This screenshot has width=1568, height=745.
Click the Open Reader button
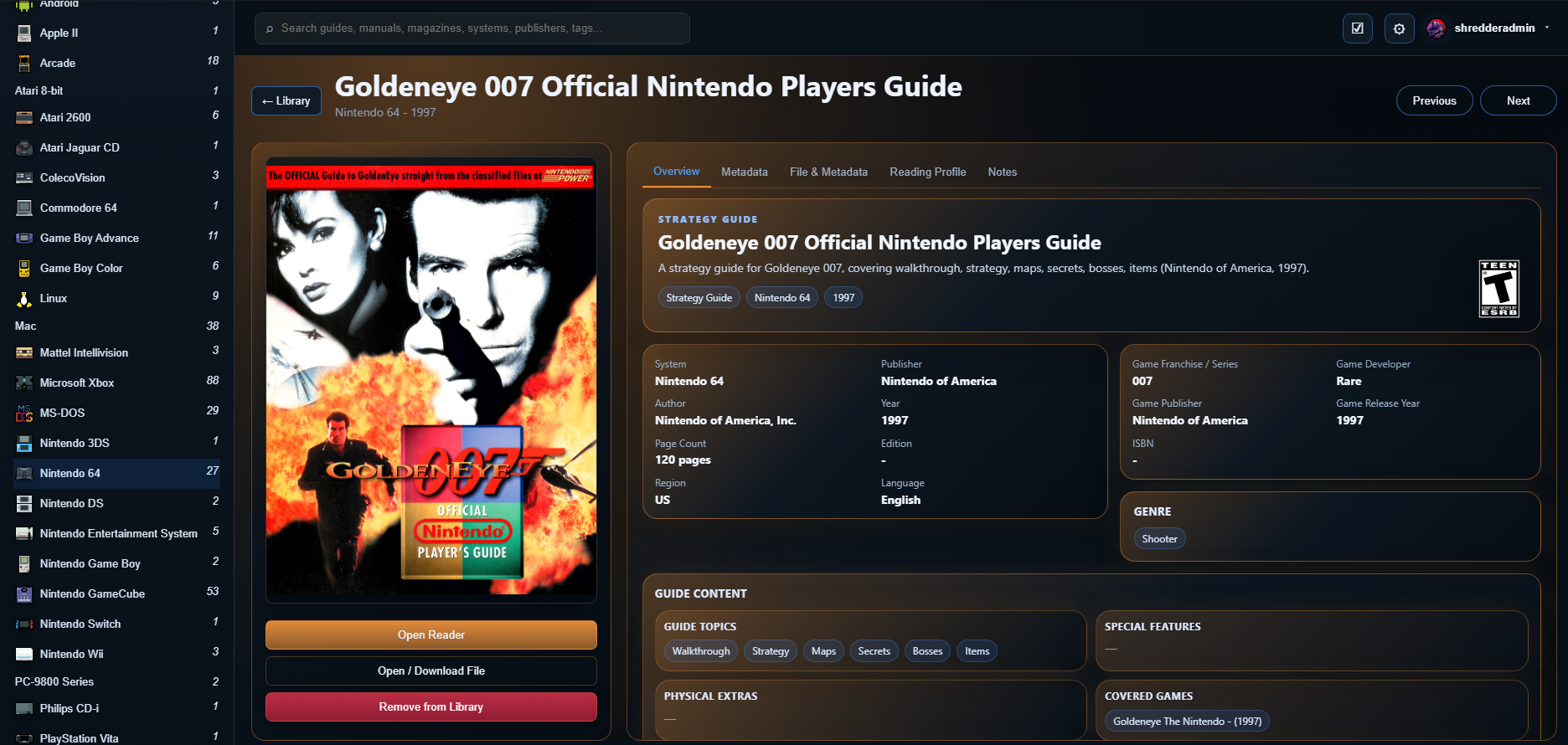[x=431, y=635]
